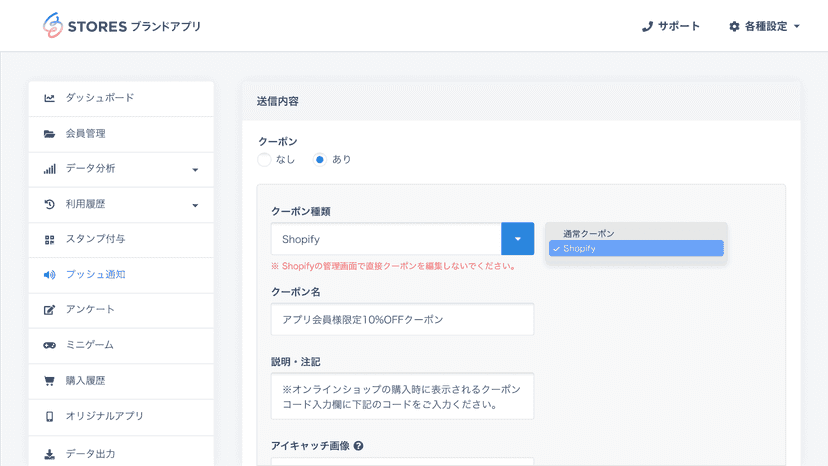Click the red Shopify warning note
This screenshot has height=466, width=828.
pyautogui.click(x=393, y=266)
